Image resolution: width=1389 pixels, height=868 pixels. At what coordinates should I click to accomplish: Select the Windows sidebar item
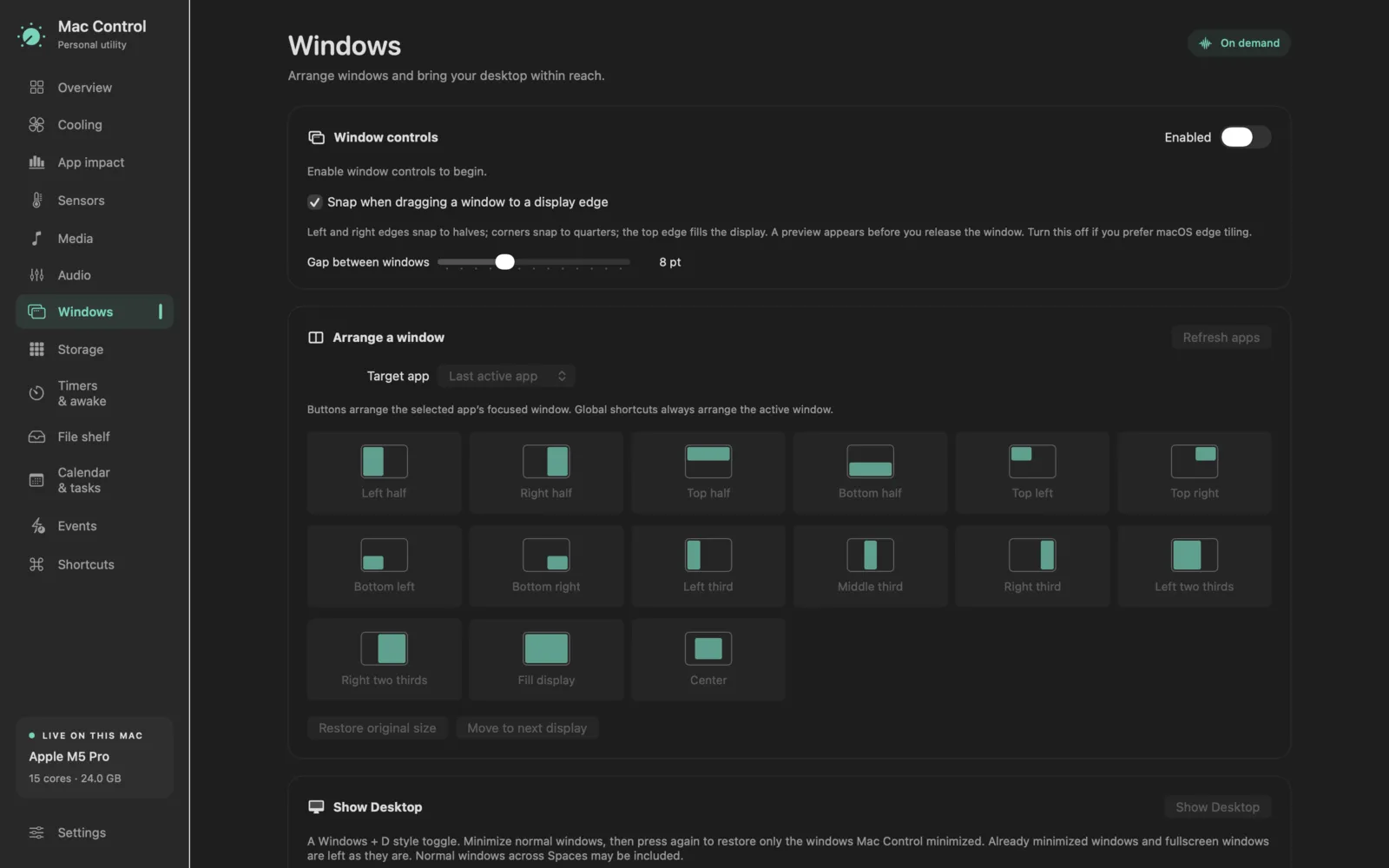pos(95,312)
